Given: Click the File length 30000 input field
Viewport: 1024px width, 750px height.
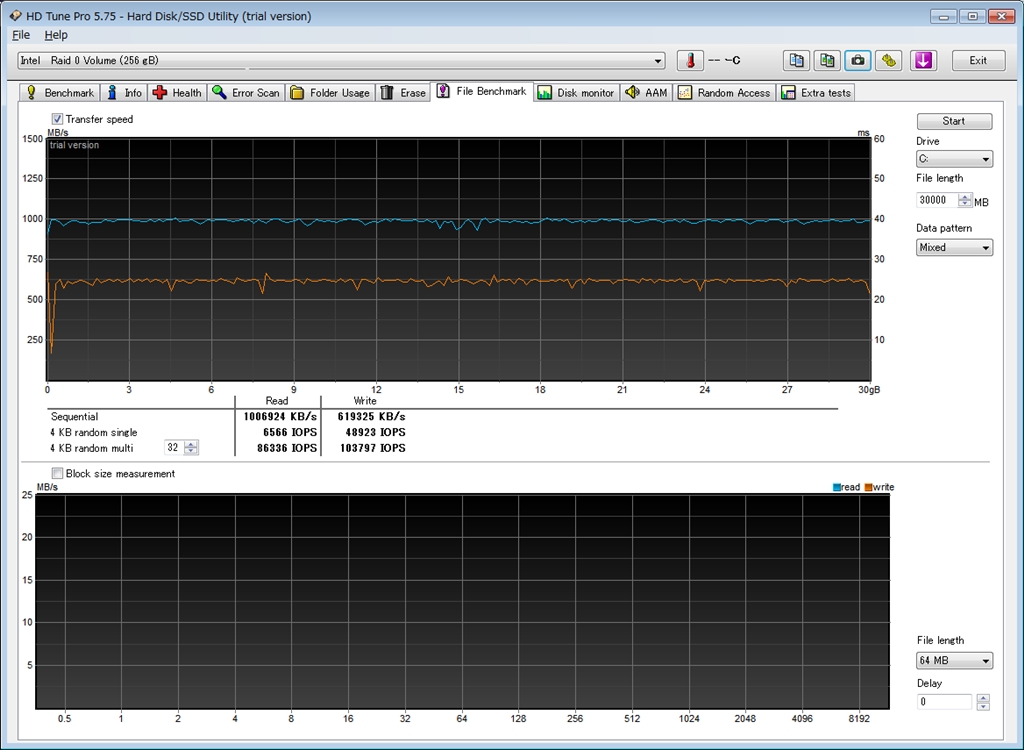Looking at the screenshot, I should (x=937, y=200).
